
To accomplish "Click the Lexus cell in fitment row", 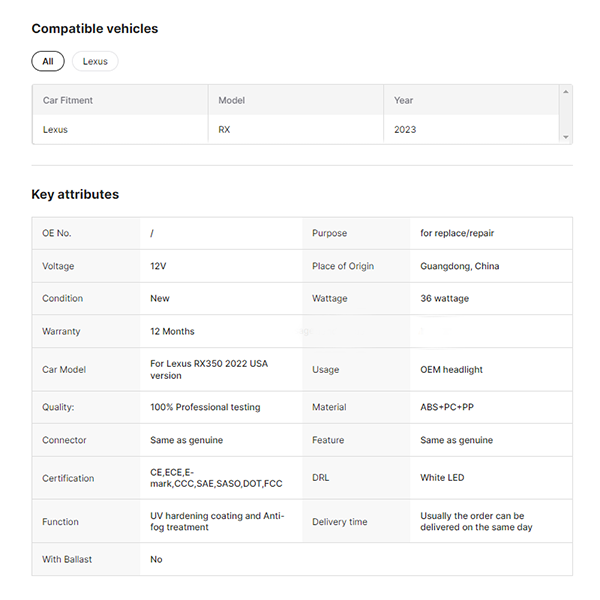I will [55, 129].
